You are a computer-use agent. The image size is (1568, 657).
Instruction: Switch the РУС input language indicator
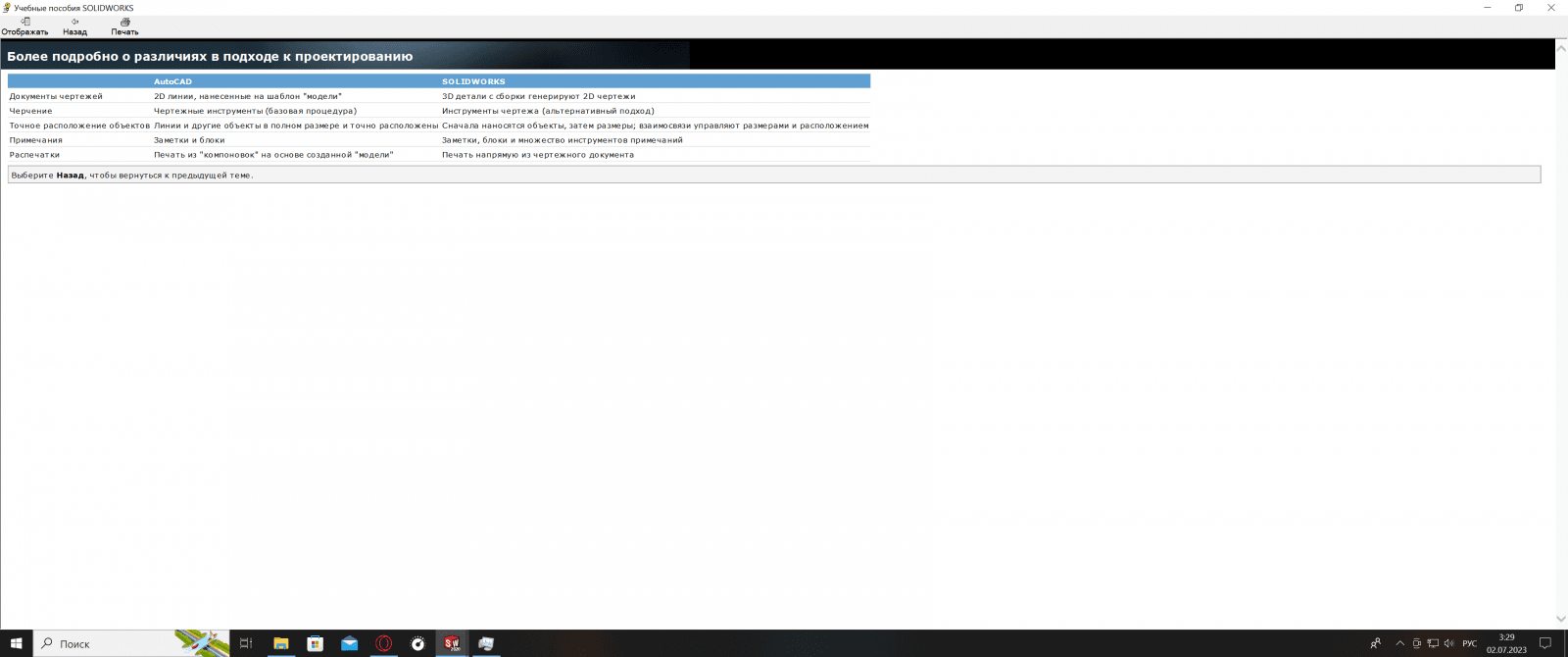click(1469, 643)
